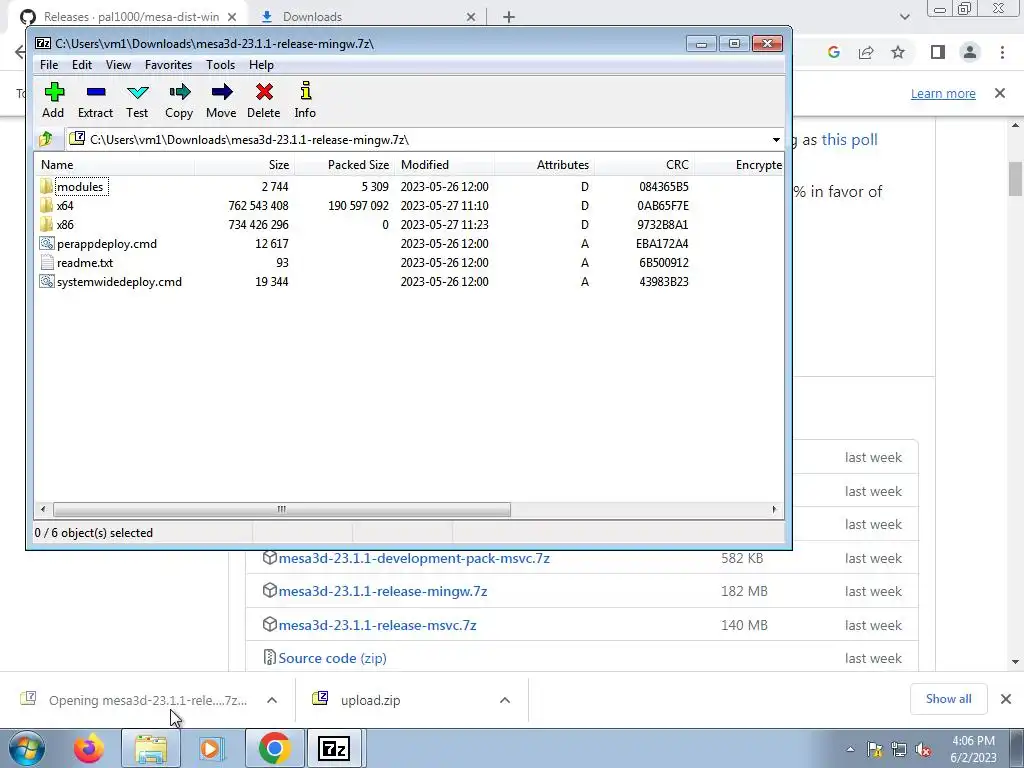Image resolution: width=1024 pixels, height=768 pixels.
Task: Follow the 'this poll' link
Action: (849, 140)
